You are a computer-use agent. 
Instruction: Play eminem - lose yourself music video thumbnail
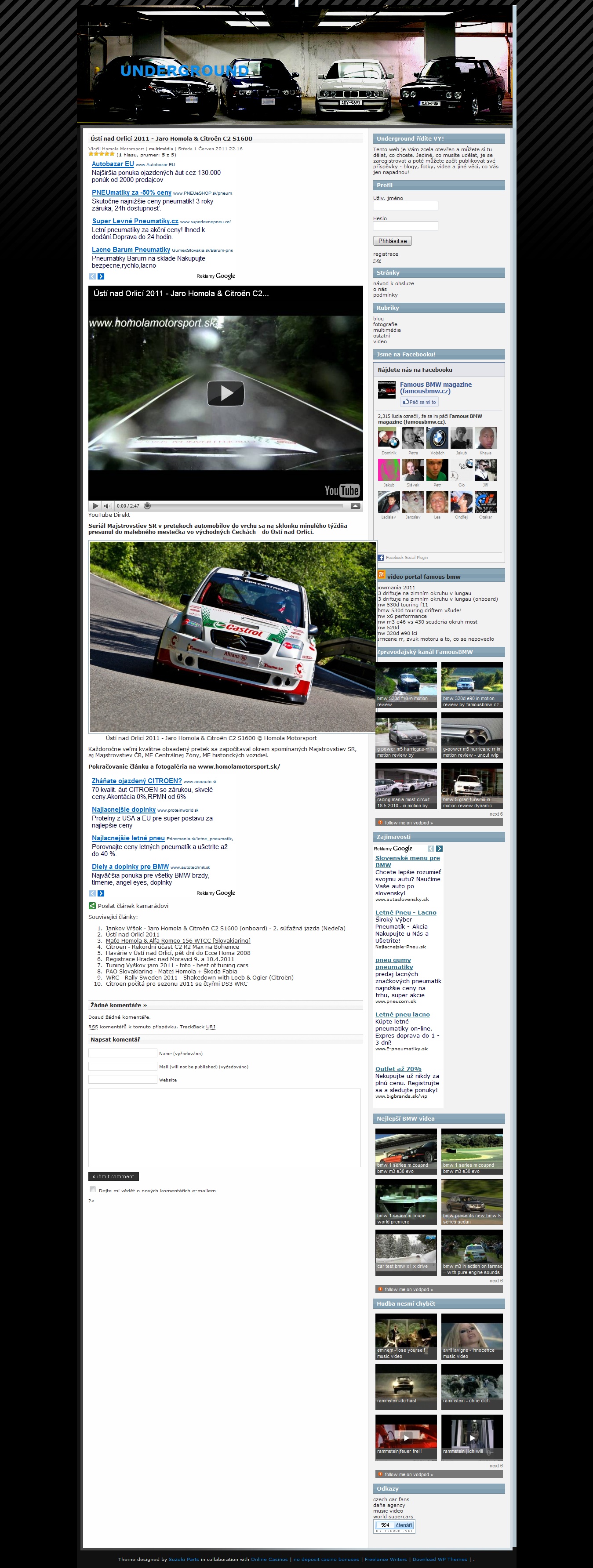(406, 1337)
